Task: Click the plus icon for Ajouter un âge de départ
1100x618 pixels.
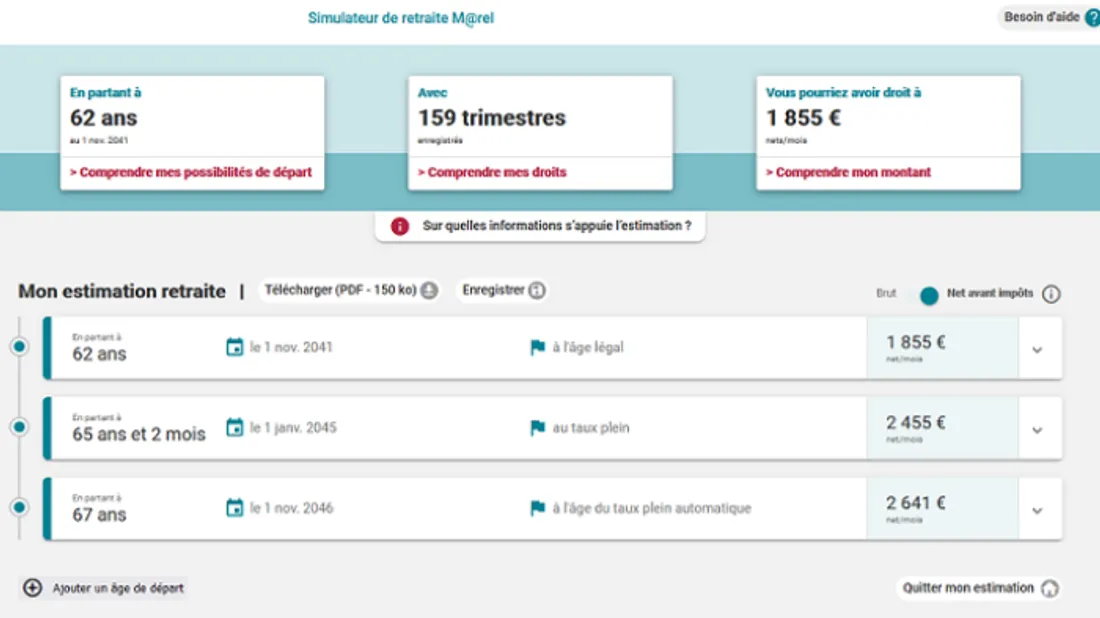Action: 33,588
